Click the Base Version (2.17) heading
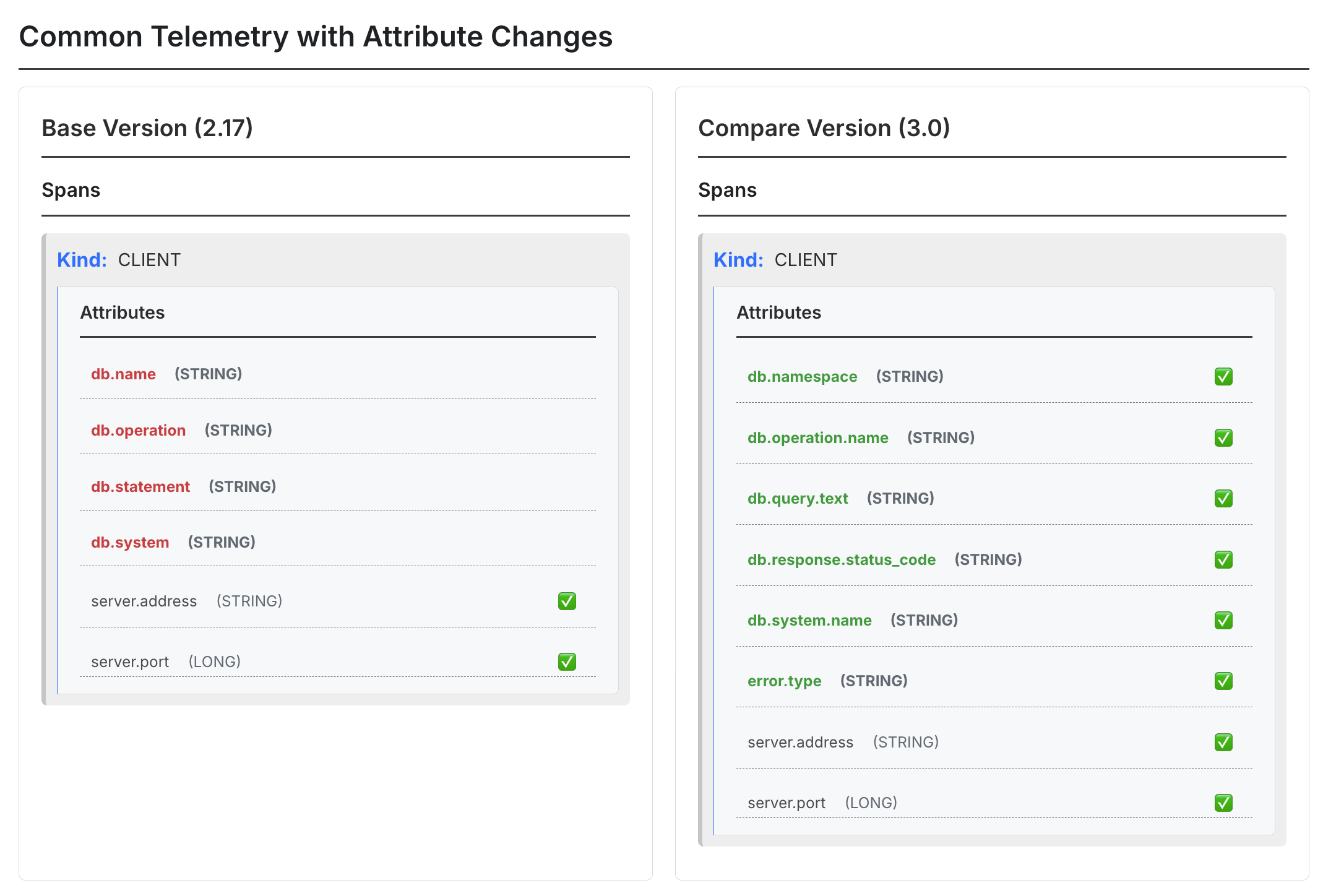The width and height of the screenshot is (1323, 896). tap(147, 128)
